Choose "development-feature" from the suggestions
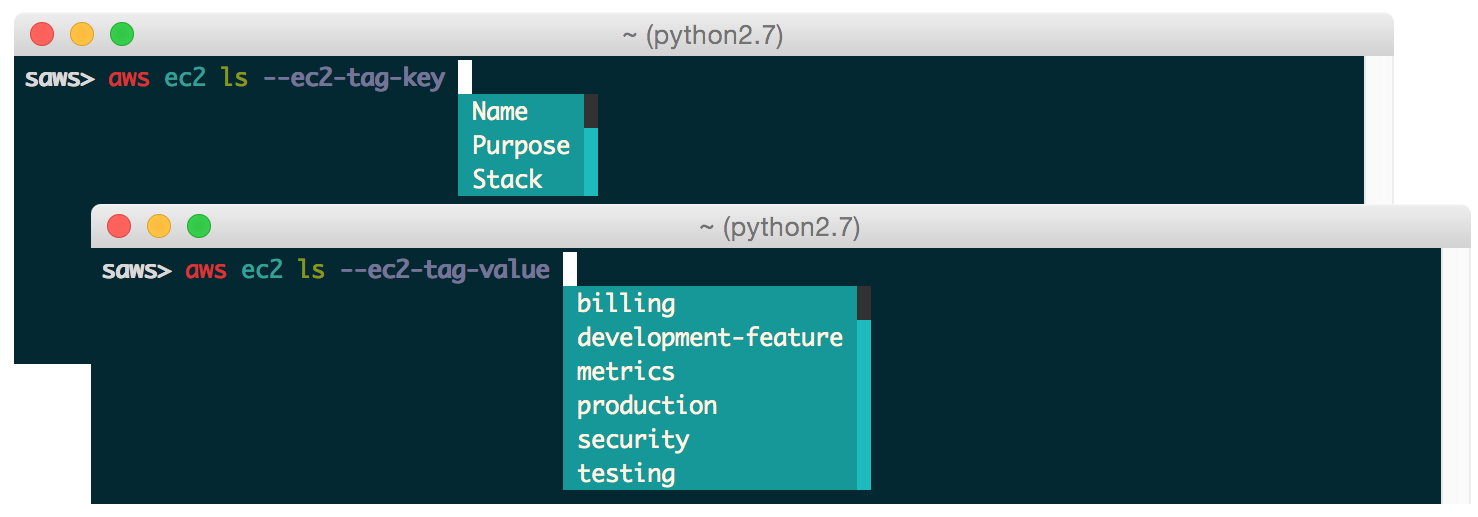Screen dimensions: 1478x517 click(x=710, y=337)
